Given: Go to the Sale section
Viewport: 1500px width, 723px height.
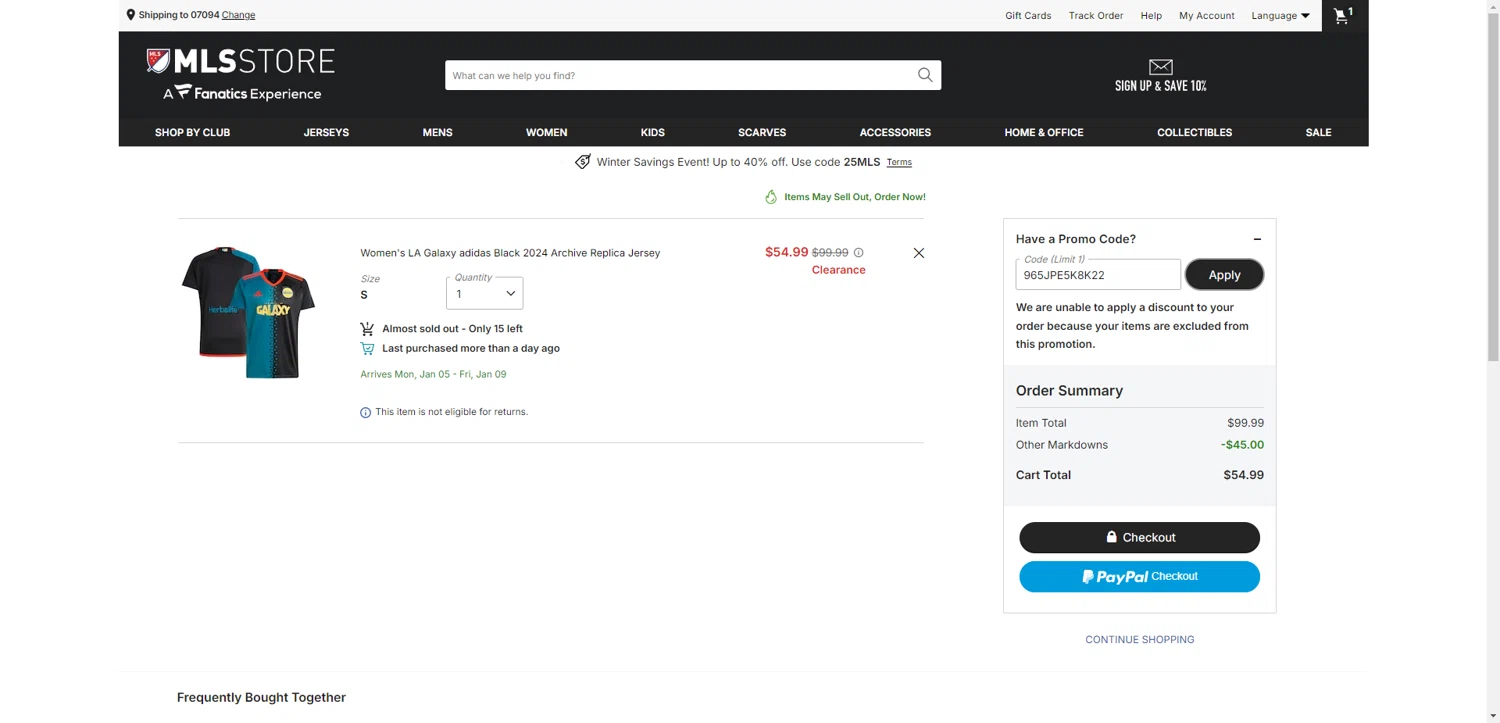Looking at the screenshot, I should click(x=1318, y=132).
